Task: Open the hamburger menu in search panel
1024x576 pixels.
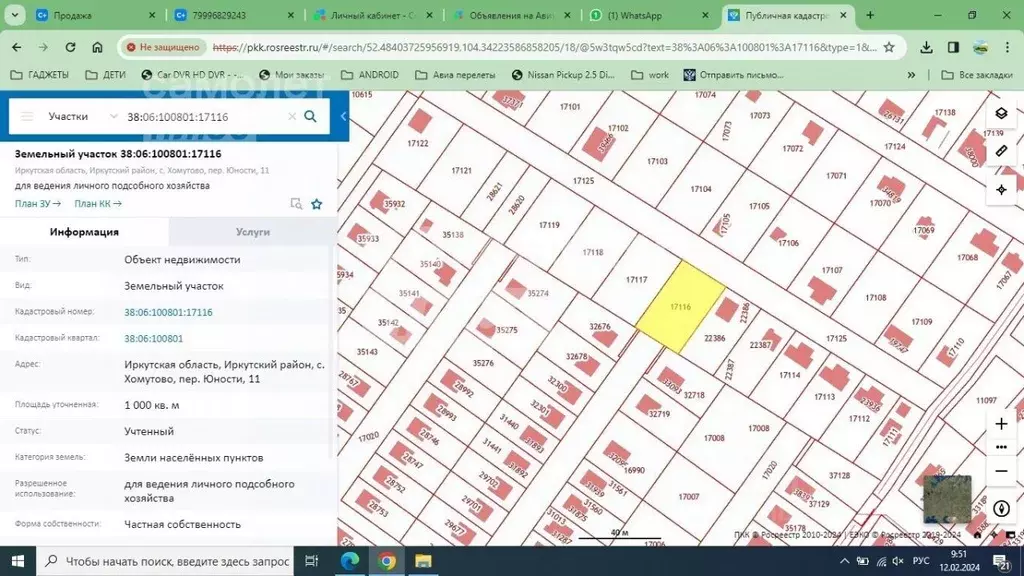Action: (x=27, y=116)
